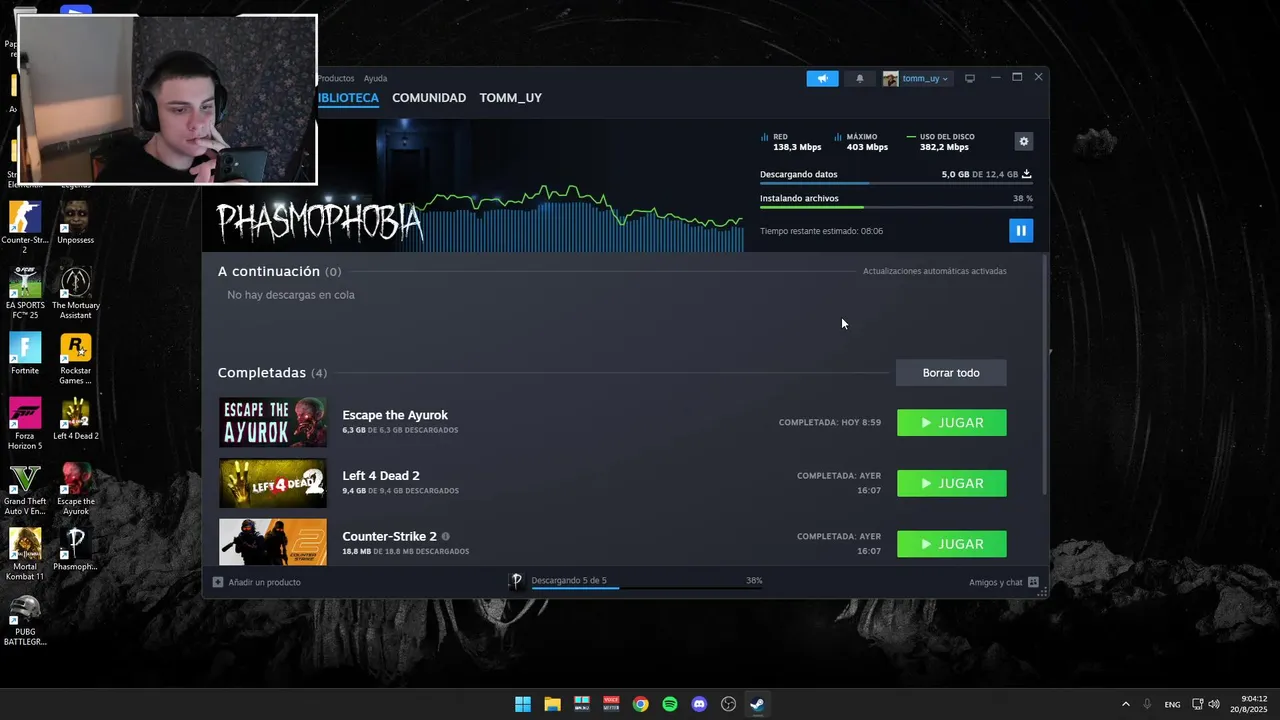Click Añadir un producto
The image size is (1280, 720).
click(257, 582)
